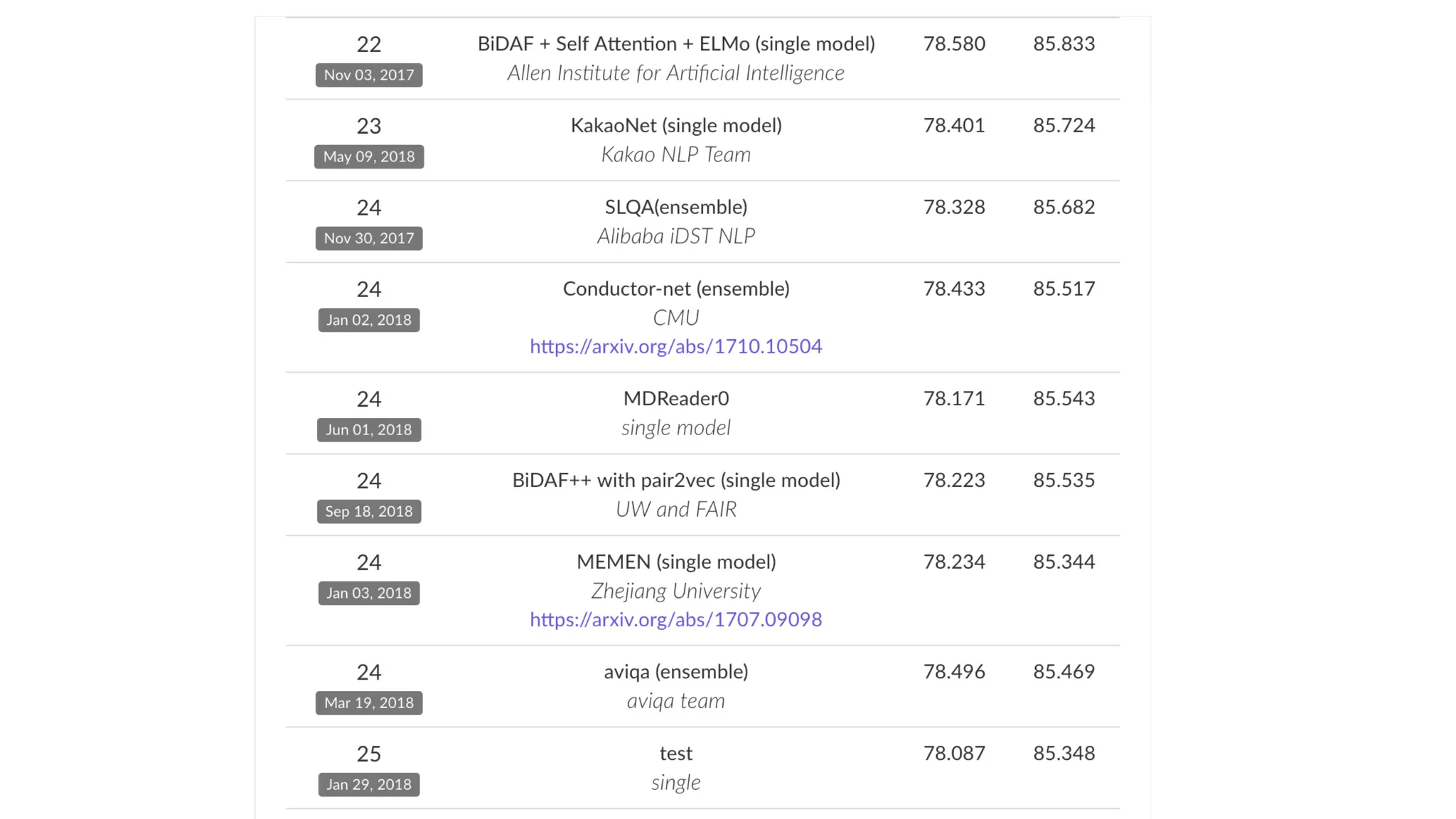Click the Conductor-net (ensemble) model name
This screenshot has width=1456, height=819.
675,289
